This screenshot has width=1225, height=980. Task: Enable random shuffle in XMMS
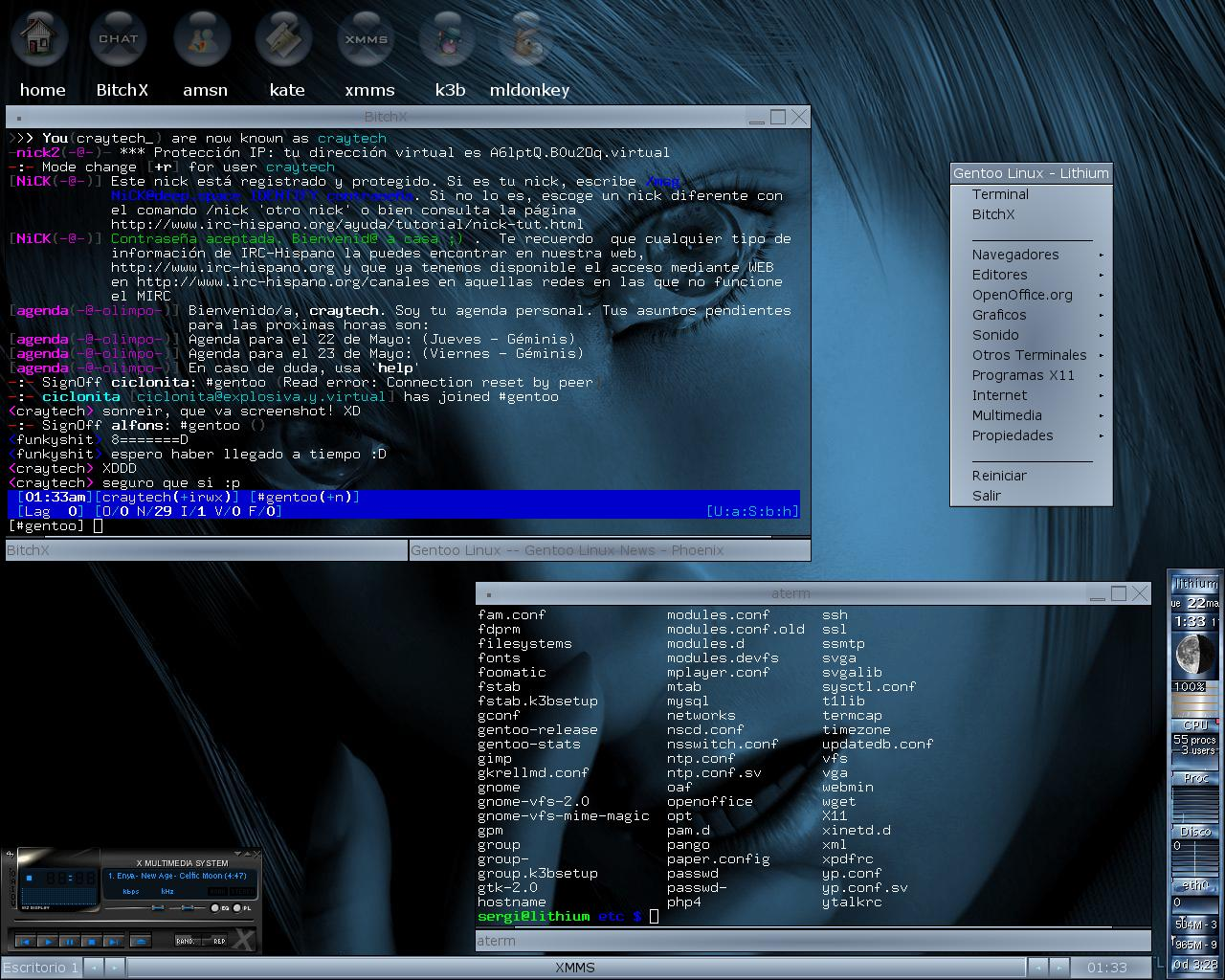click(x=187, y=942)
